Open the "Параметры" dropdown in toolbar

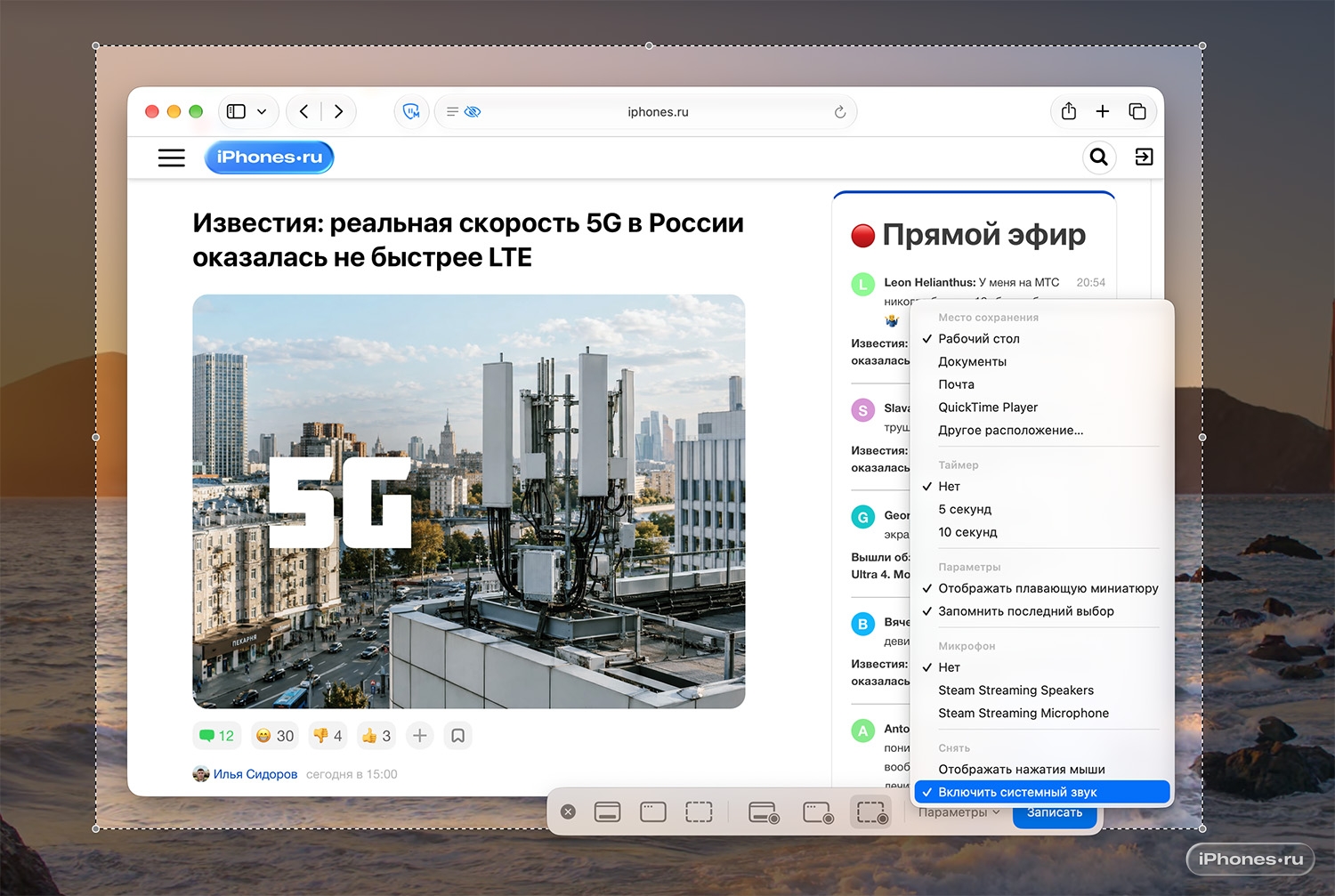(x=959, y=812)
